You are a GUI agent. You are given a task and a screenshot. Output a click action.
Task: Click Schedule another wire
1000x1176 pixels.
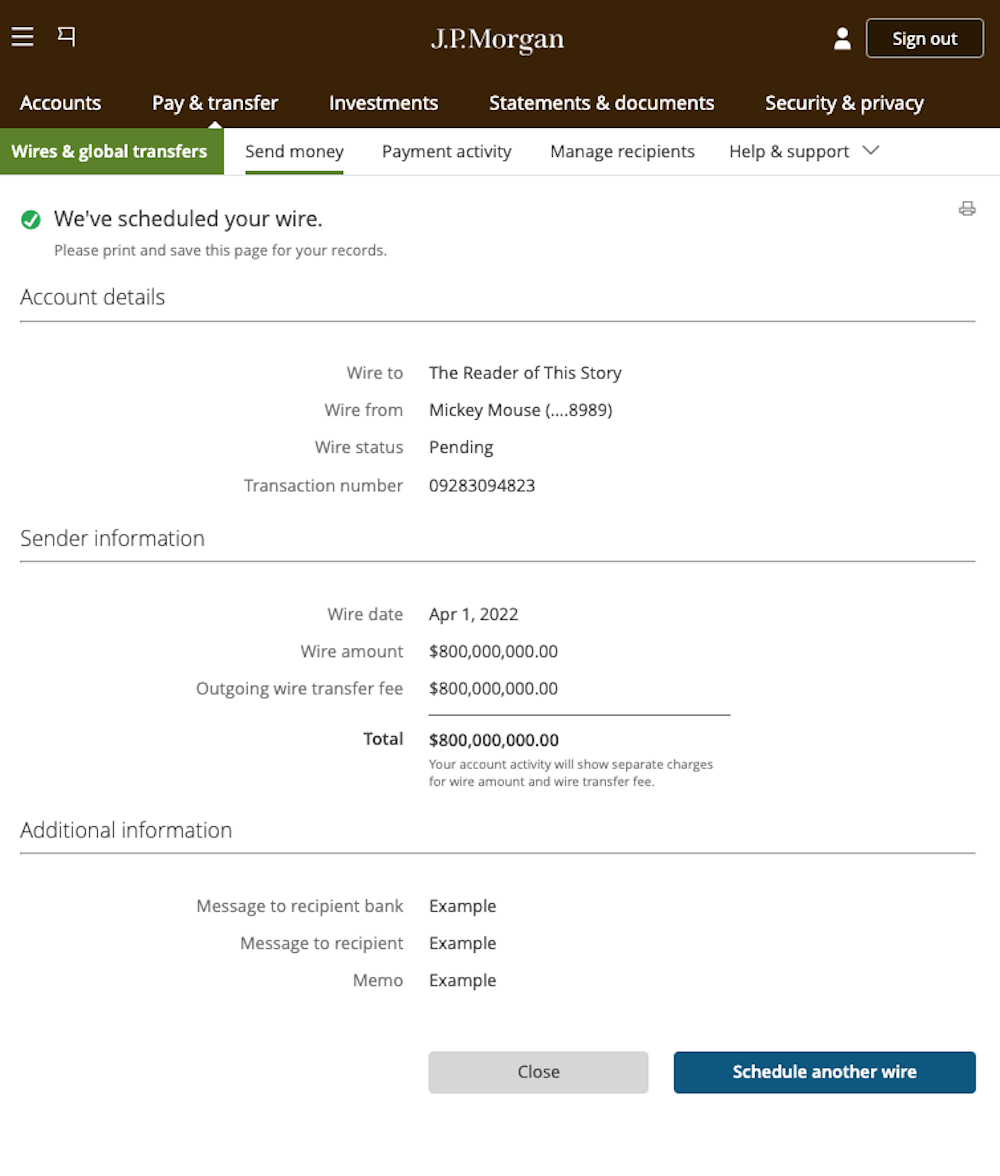[824, 1072]
